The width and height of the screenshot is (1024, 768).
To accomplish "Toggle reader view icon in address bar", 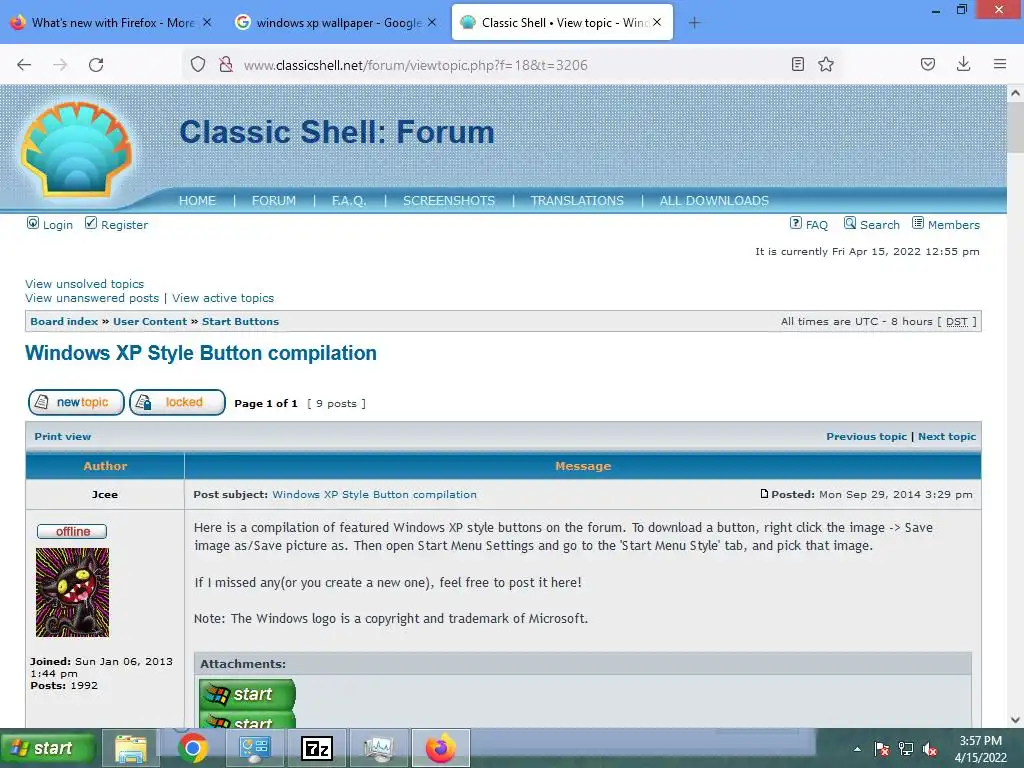I will pyautogui.click(x=797, y=64).
